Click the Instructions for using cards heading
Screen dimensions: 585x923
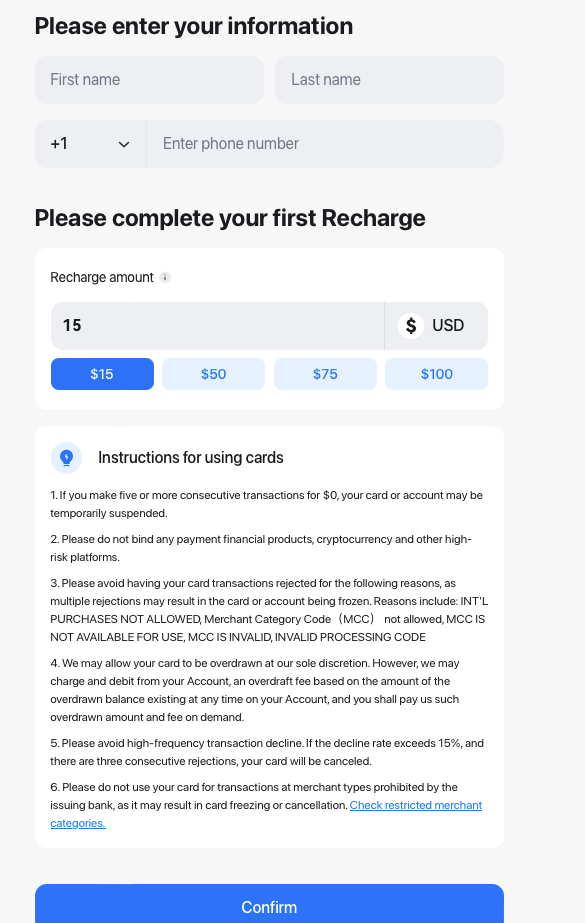coord(191,458)
